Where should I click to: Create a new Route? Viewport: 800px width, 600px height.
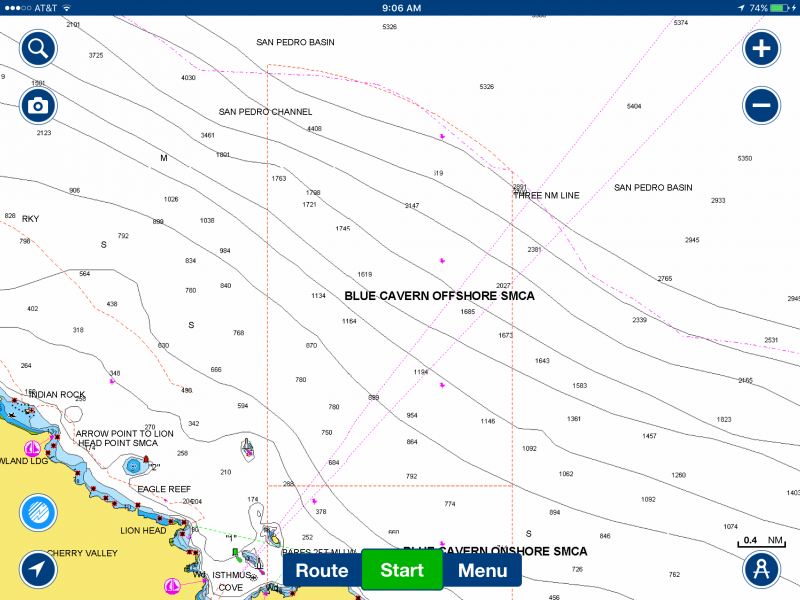coord(321,570)
